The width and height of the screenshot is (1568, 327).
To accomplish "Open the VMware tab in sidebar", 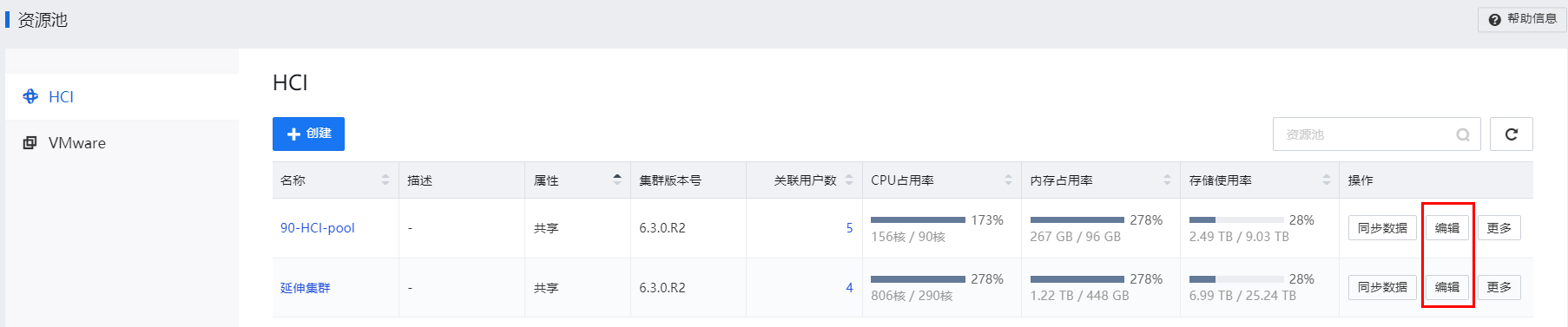I will pyautogui.click(x=122, y=143).
